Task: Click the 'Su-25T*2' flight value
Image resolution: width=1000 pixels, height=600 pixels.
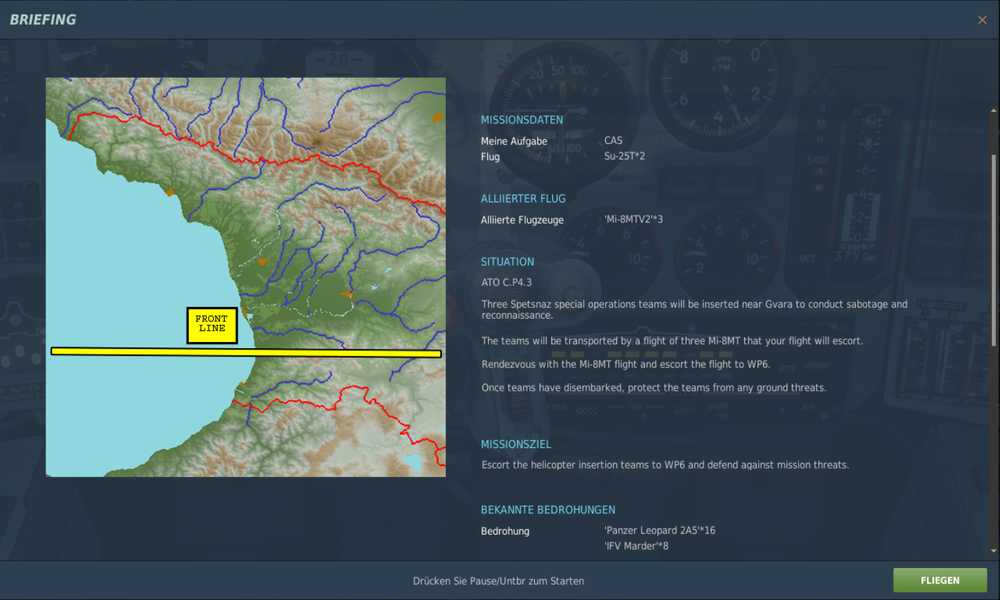Action: tap(624, 156)
